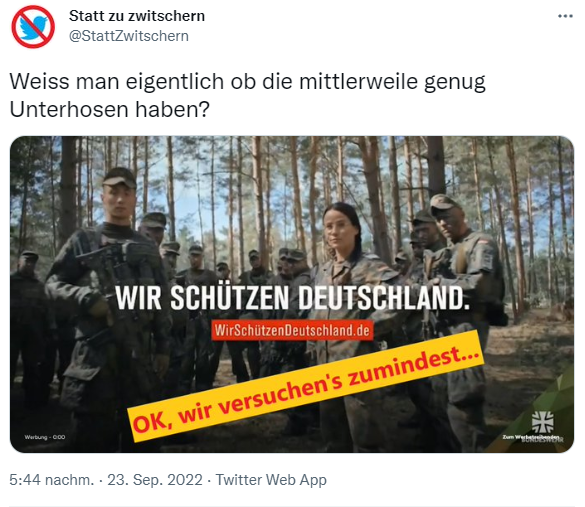Viewport: 585px width, 507px height.
Task: Click the small Werbung label in image
Action: (x=45, y=437)
